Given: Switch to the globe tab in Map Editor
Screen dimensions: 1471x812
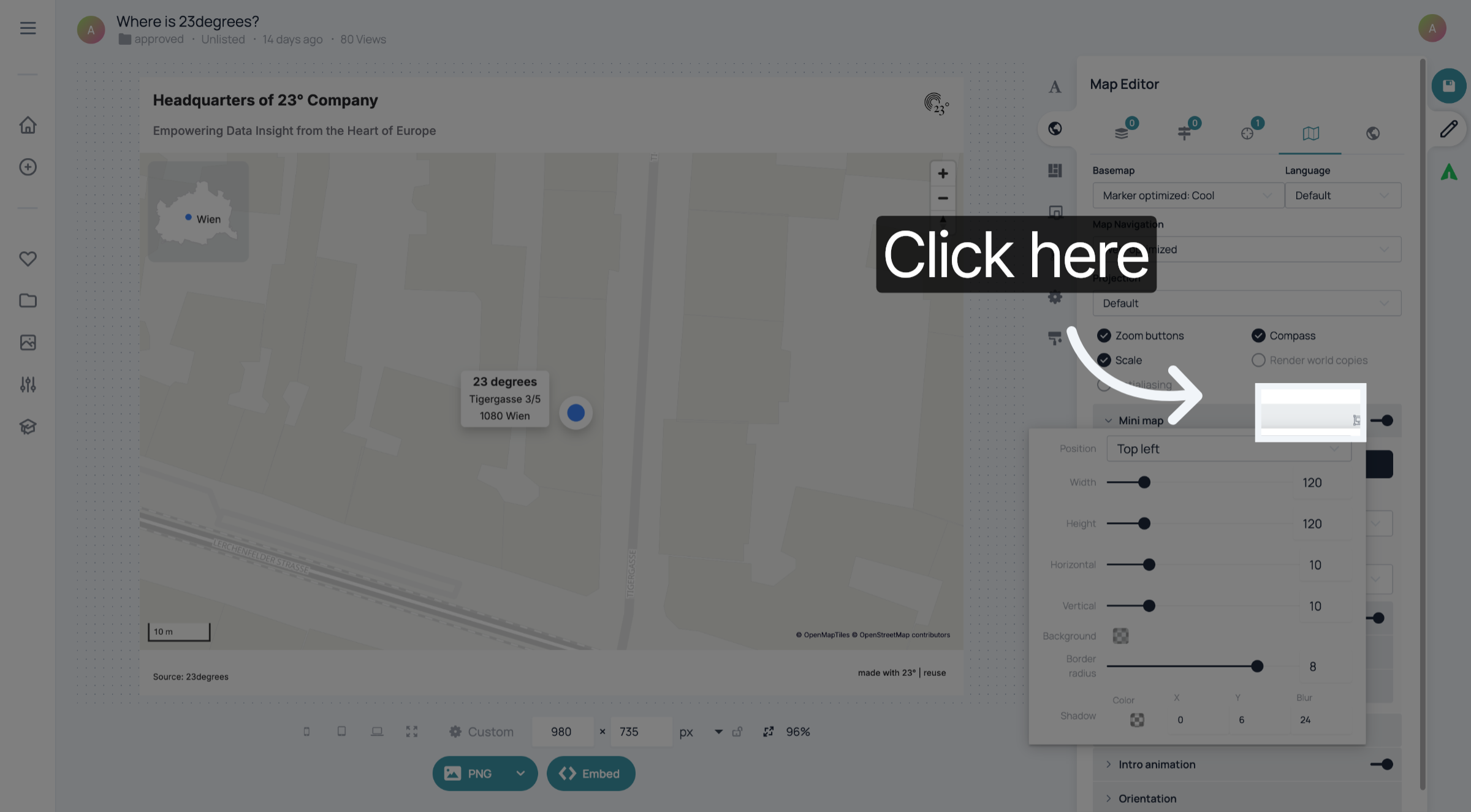Looking at the screenshot, I should tap(1373, 133).
